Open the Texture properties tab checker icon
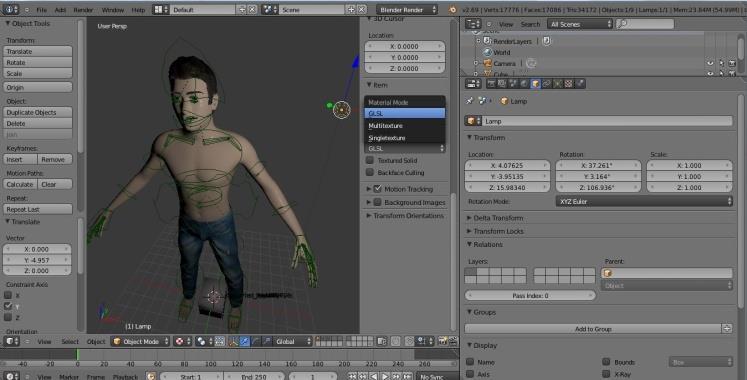Screen dimensions: 747x380 coord(569,84)
